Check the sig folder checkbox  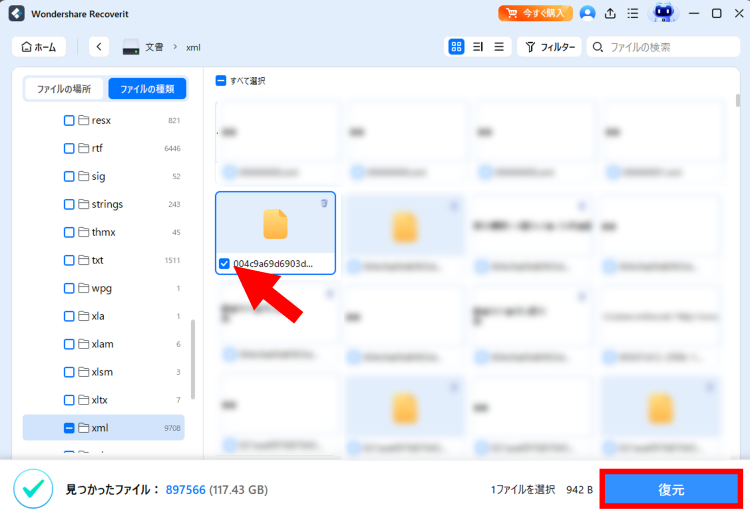point(69,176)
